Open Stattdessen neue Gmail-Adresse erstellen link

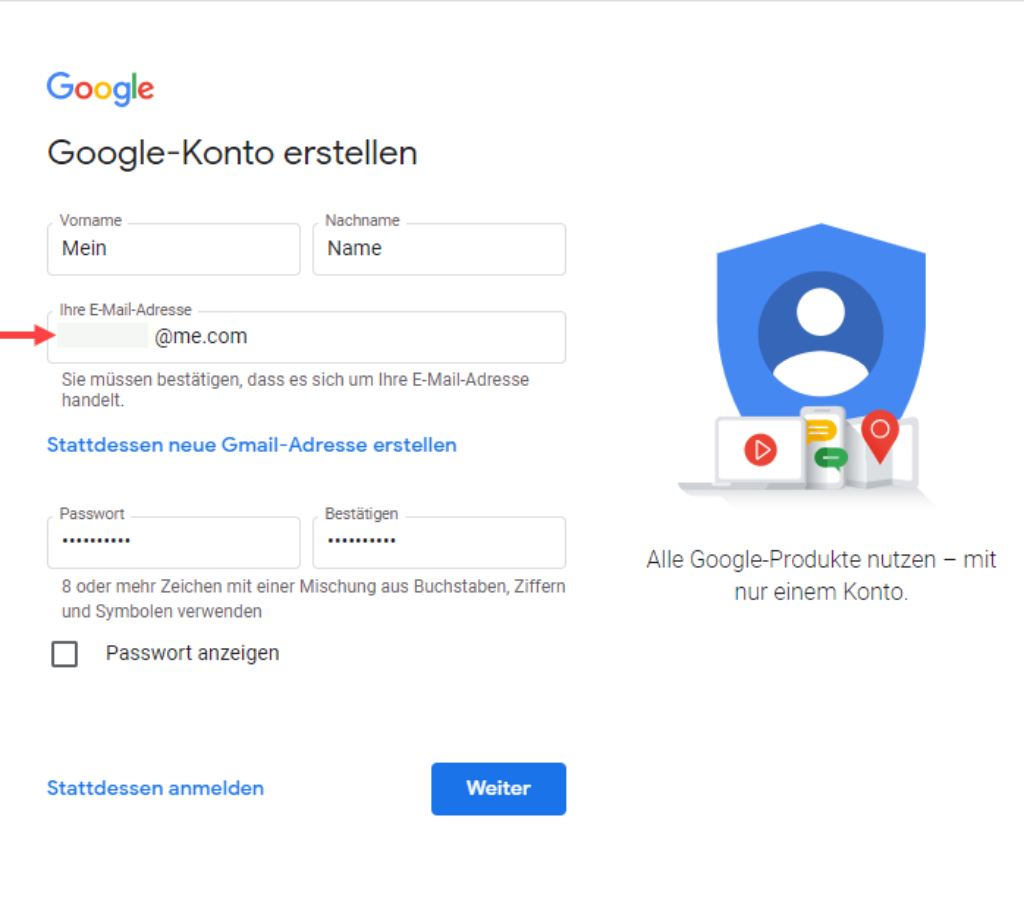252,445
